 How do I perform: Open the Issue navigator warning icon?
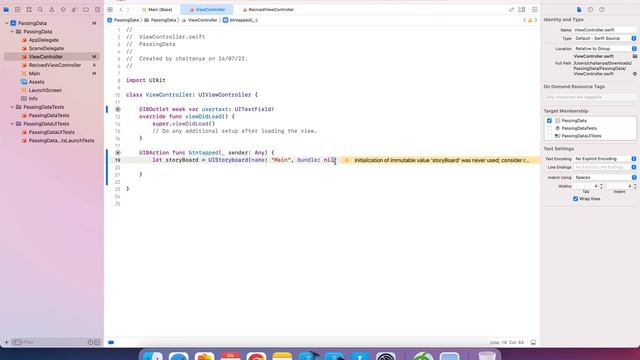click(52, 9)
